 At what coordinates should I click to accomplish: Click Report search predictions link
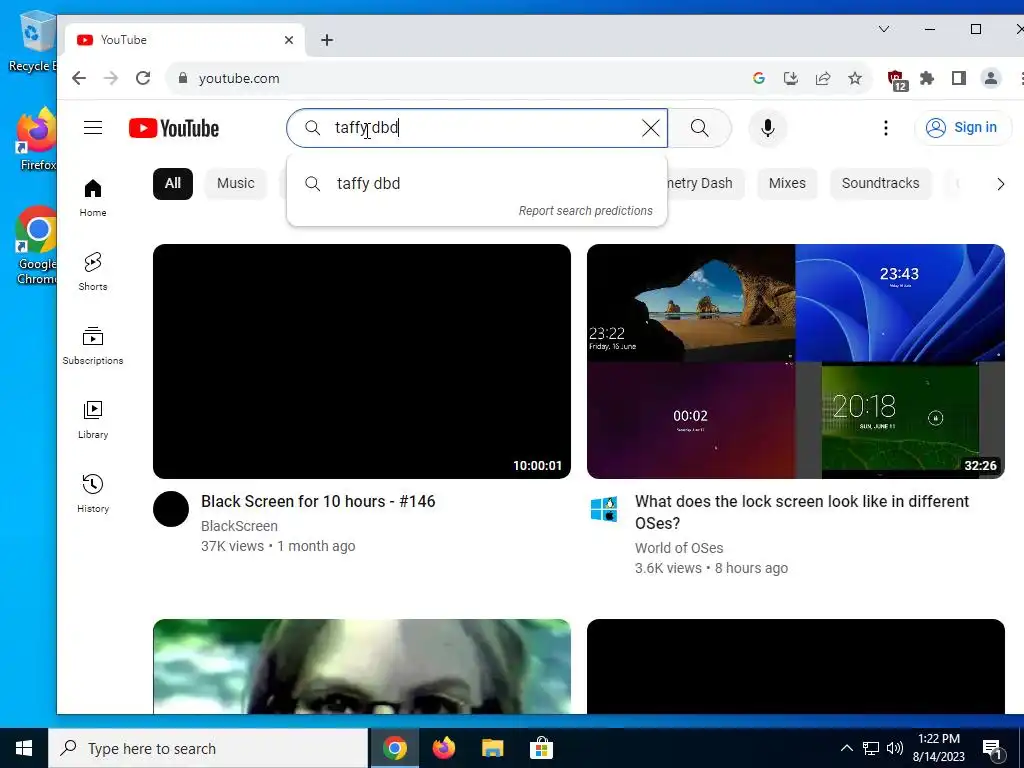point(586,210)
